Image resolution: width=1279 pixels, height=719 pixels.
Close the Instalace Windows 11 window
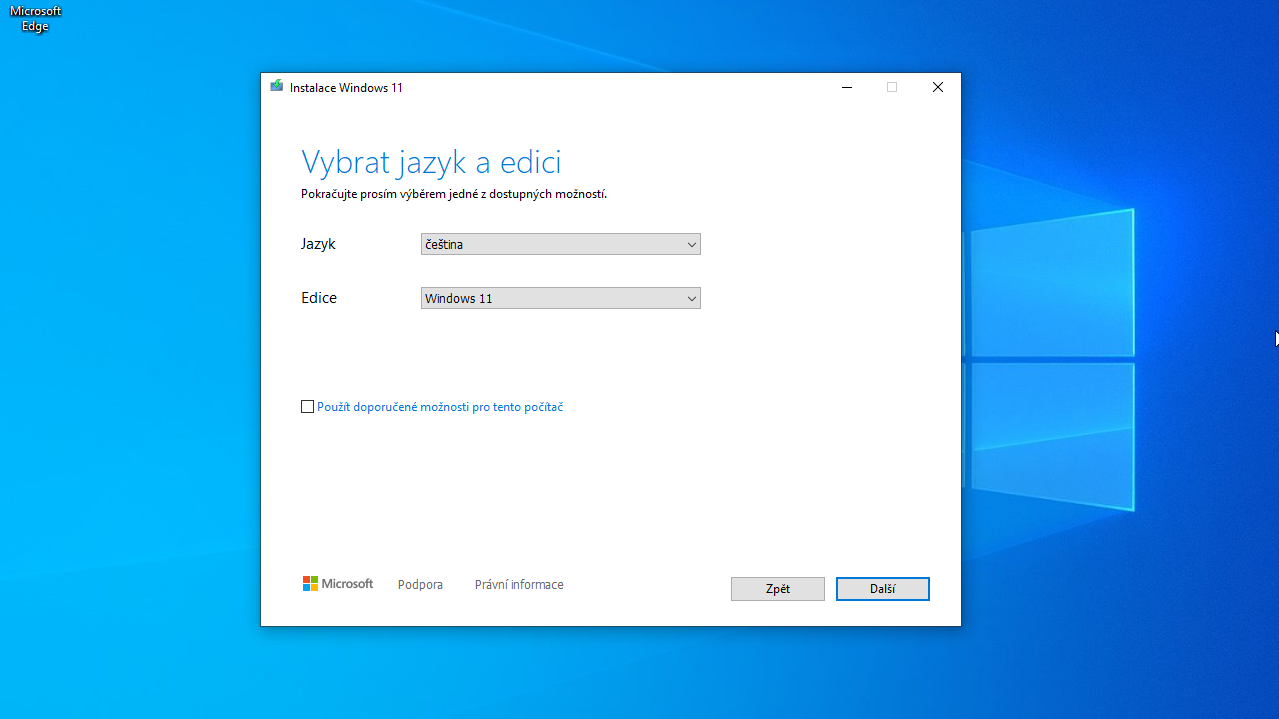coord(937,87)
